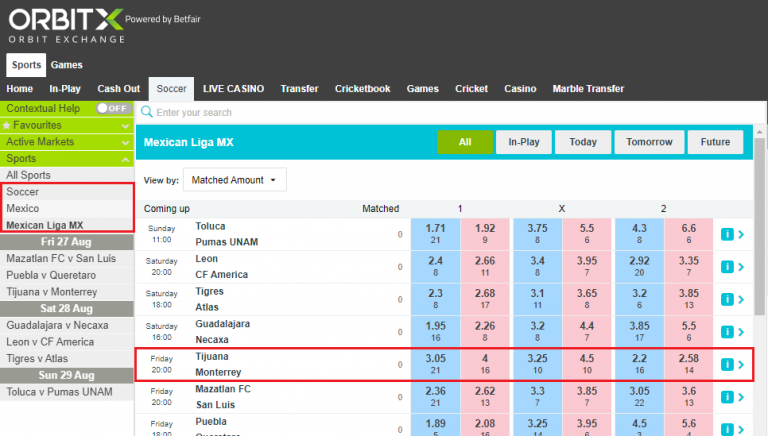Open info icon for Toluca v Pumas UNAM
Viewport: 768px width, 436px height.
(x=727, y=234)
